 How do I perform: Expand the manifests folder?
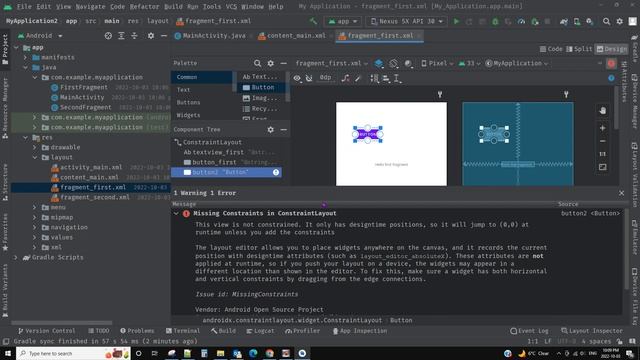click(x=25, y=58)
